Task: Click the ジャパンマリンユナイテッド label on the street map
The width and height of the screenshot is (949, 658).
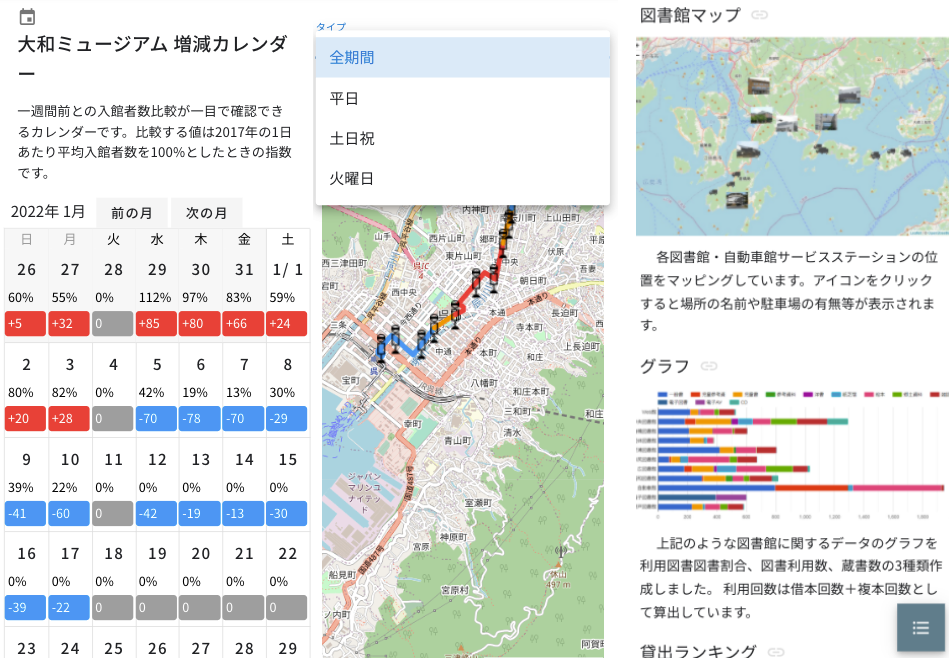Action: point(364,493)
